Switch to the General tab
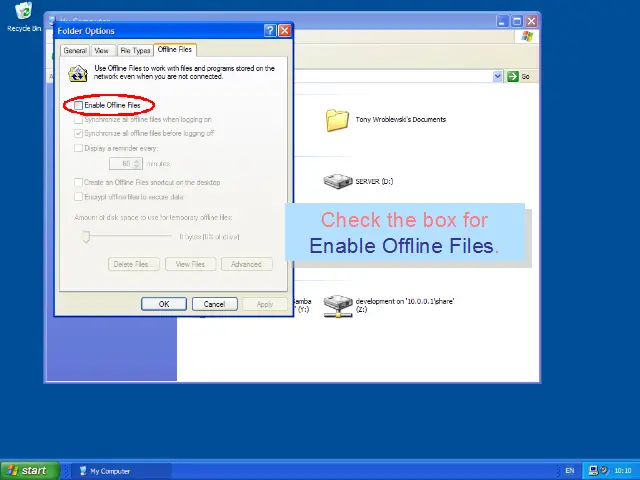Screen dimensions: 640x480 pos(75,50)
